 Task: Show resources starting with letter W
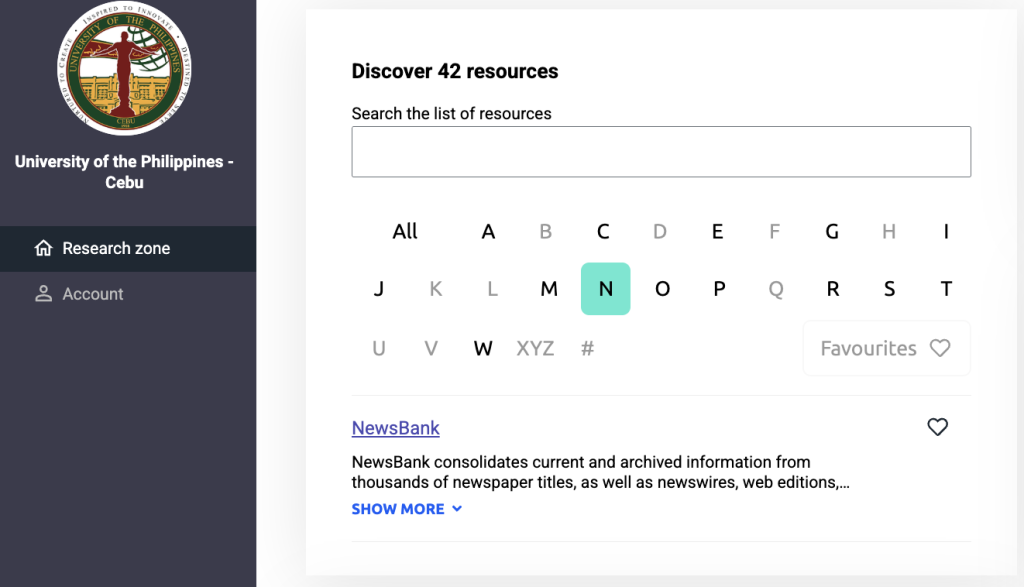click(x=483, y=349)
